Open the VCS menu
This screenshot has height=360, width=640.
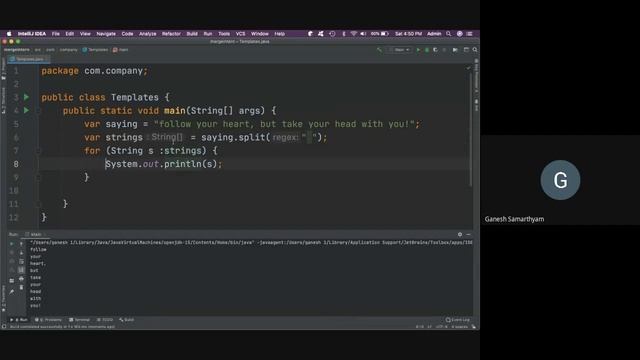tap(241, 34)
